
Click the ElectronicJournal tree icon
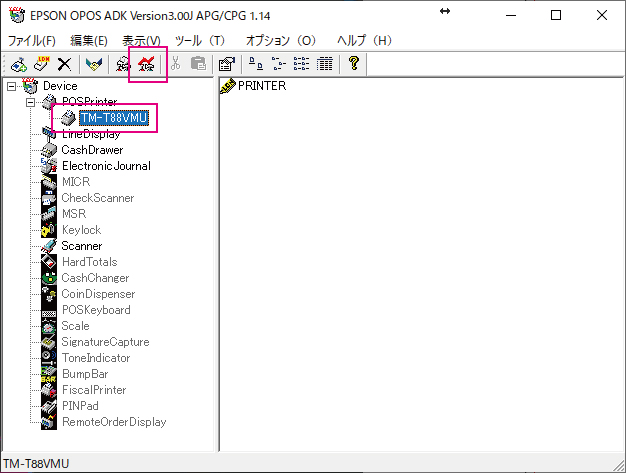pyautogui.click(x=49, y=166)
